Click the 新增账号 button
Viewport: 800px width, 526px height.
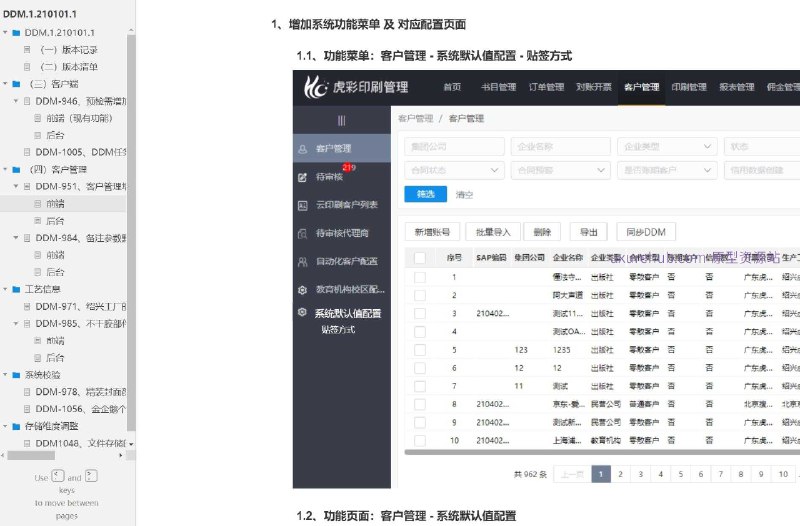432,232
